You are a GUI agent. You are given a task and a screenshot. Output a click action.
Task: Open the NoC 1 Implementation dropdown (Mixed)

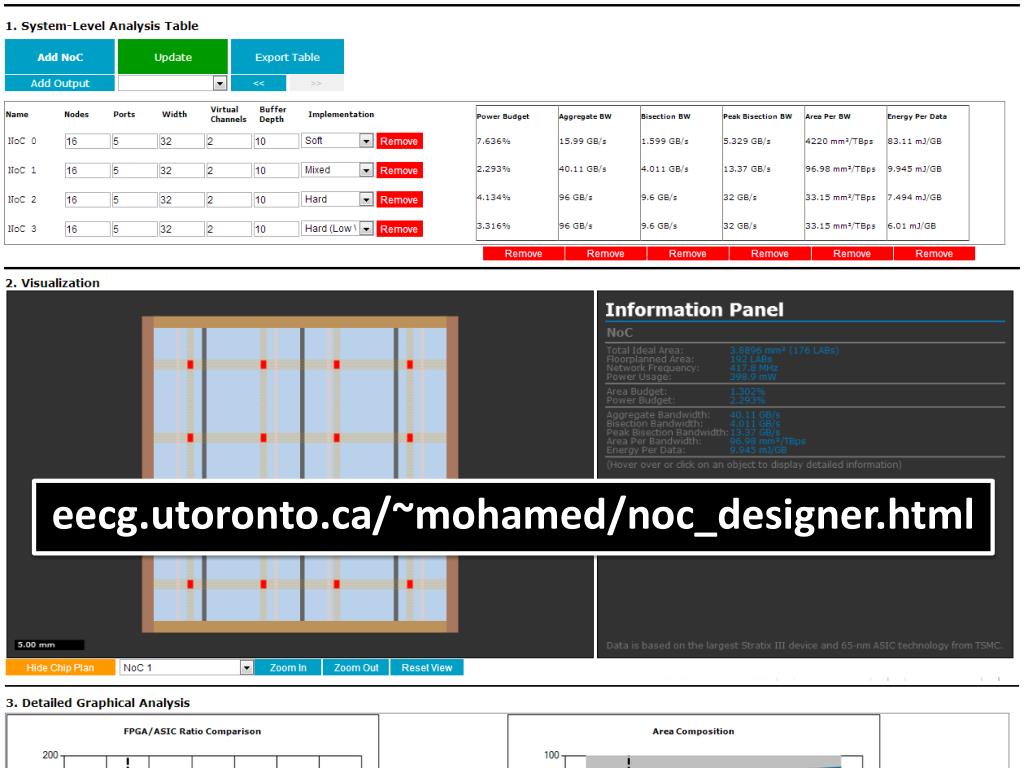(x=337, y=170)
